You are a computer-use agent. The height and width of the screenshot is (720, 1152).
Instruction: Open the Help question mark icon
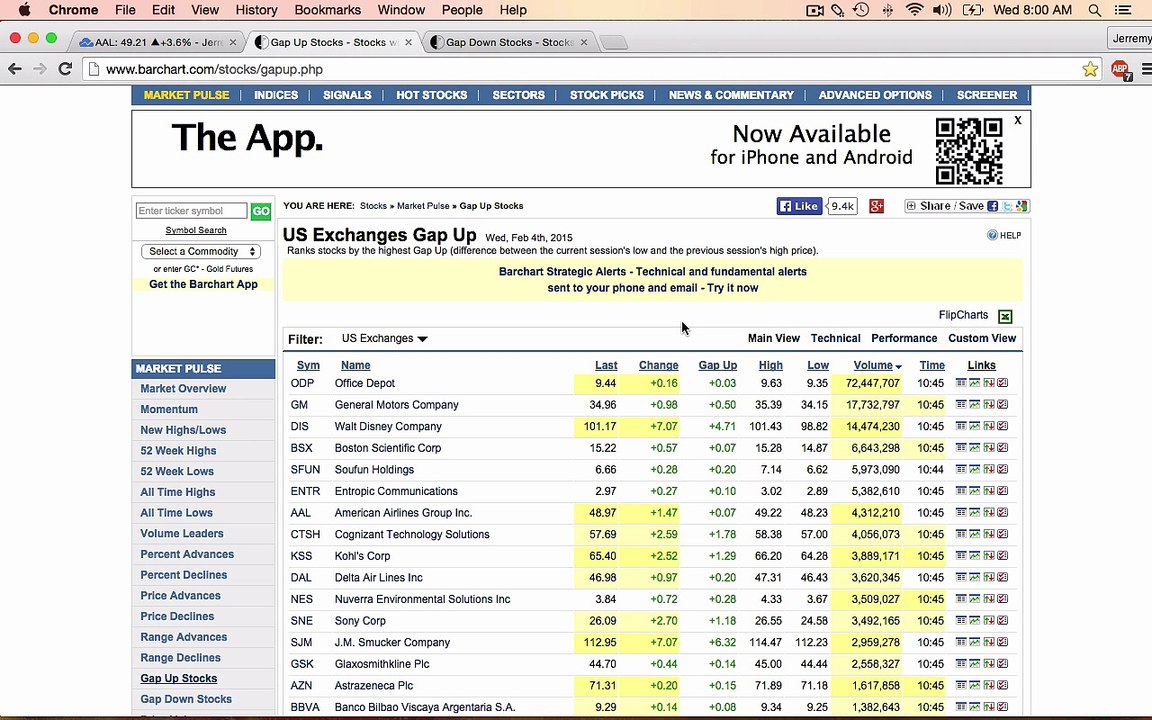(x=992, y=235)
